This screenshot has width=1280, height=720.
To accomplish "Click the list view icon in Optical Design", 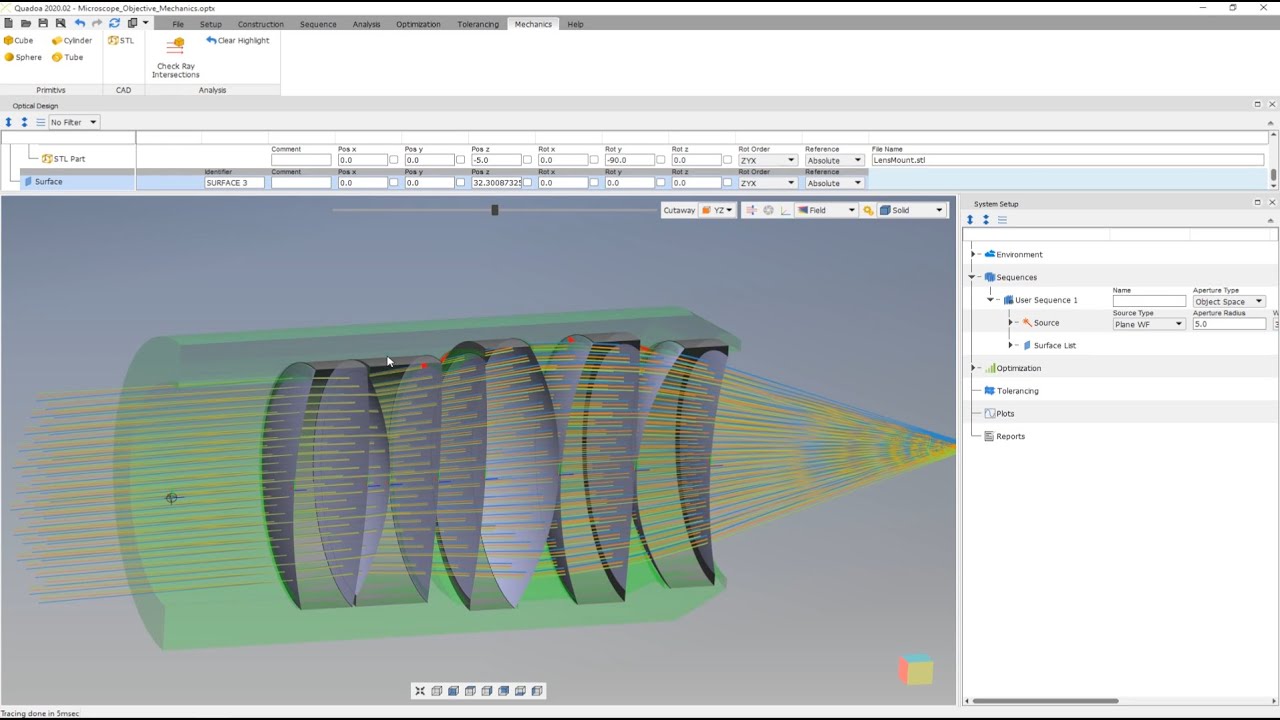I will tap(40, 122).
